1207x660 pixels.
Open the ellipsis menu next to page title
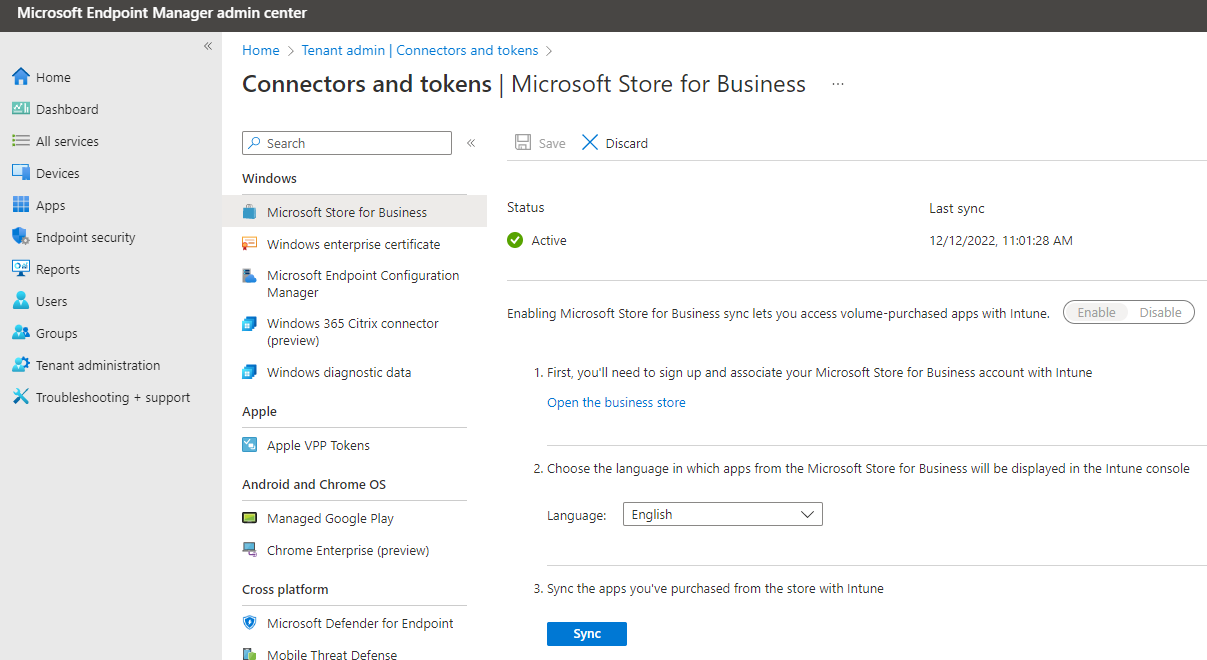[x=837, y=84]
